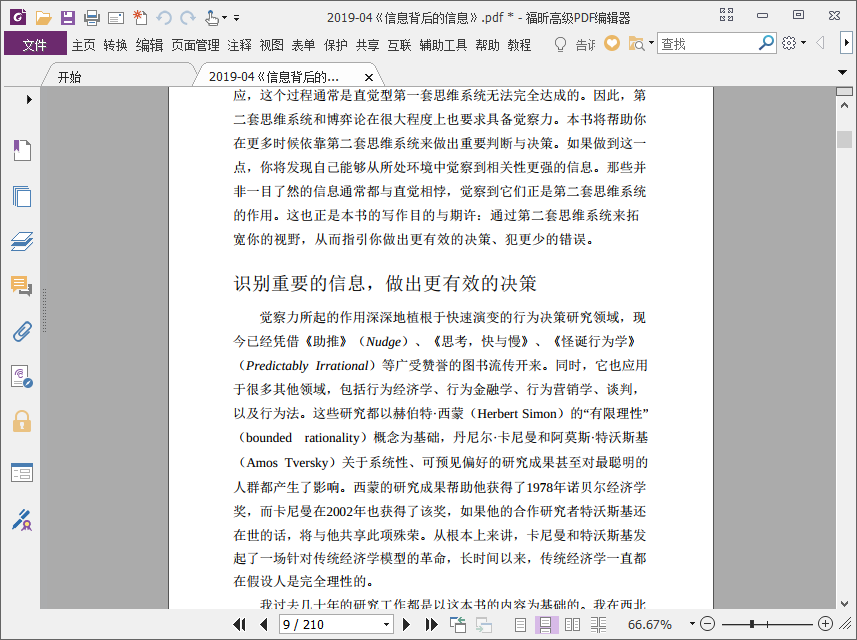This screenshot has width=857, height=640.
Task: Click the zoom in plus button
Action: [x=825, y=624]
